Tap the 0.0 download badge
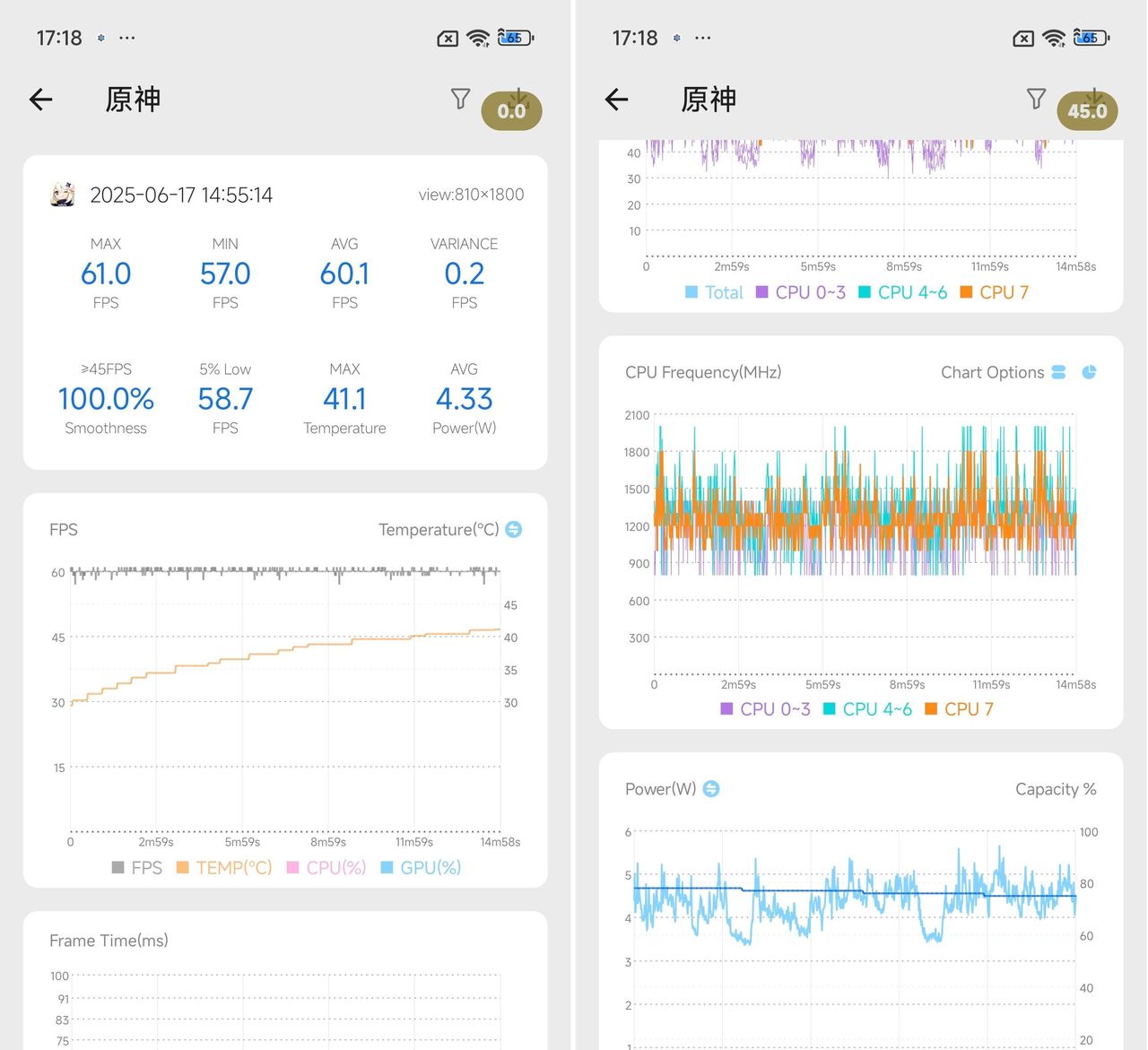1148x1050 pixels. pyautogui.click(x=511, y=110)
